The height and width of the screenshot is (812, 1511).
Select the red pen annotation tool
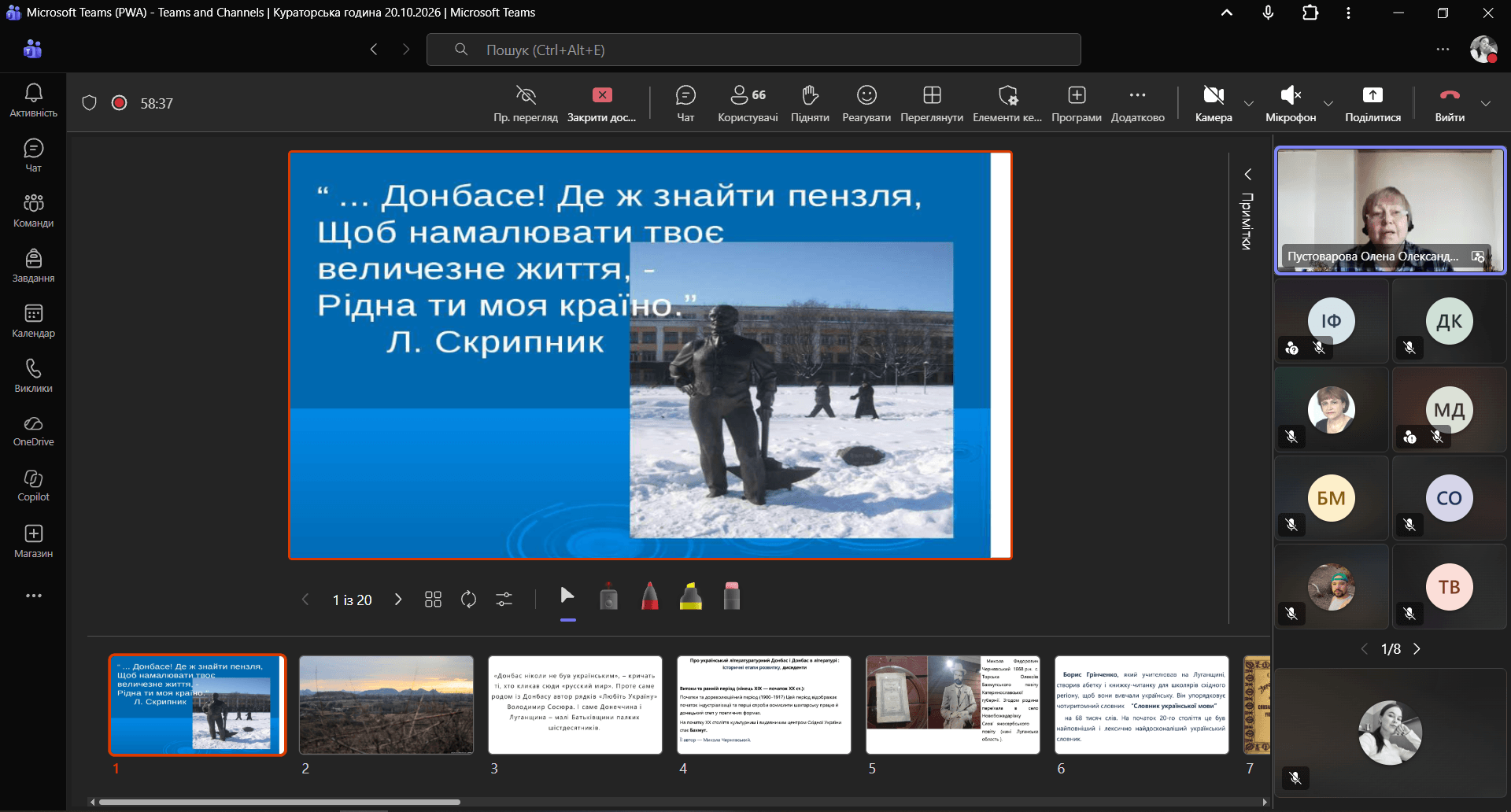click(650, 596)
